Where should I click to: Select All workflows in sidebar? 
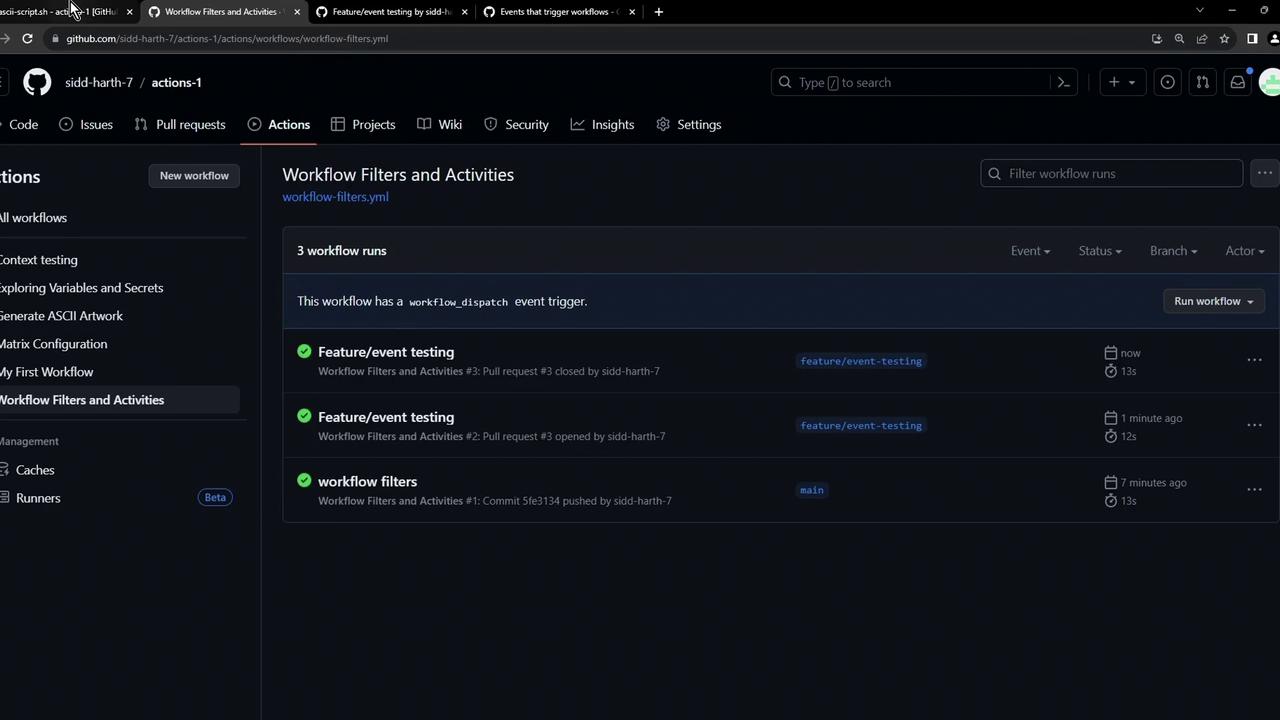tap(33, 217)
